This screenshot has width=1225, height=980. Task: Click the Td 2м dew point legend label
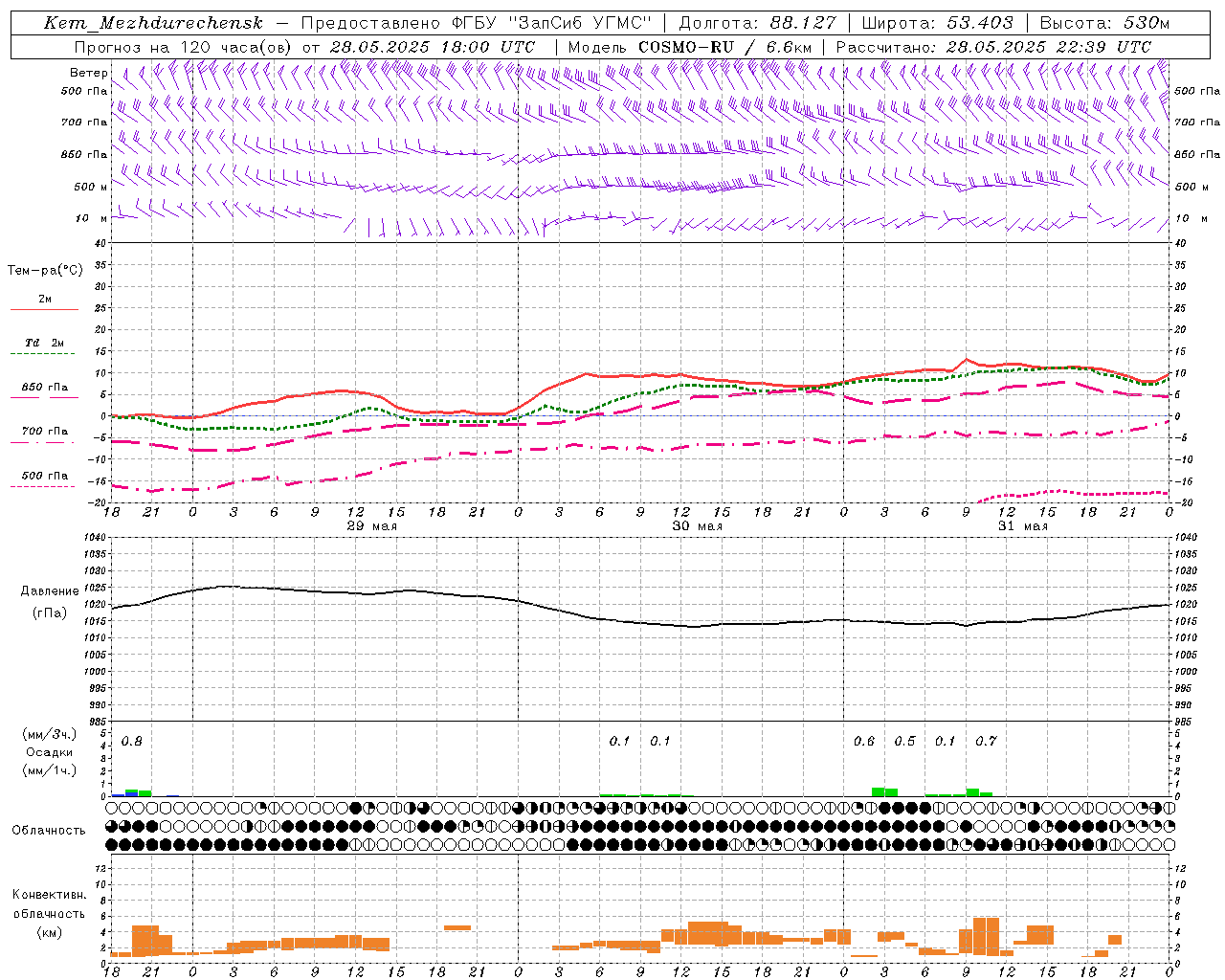[45, 343]
